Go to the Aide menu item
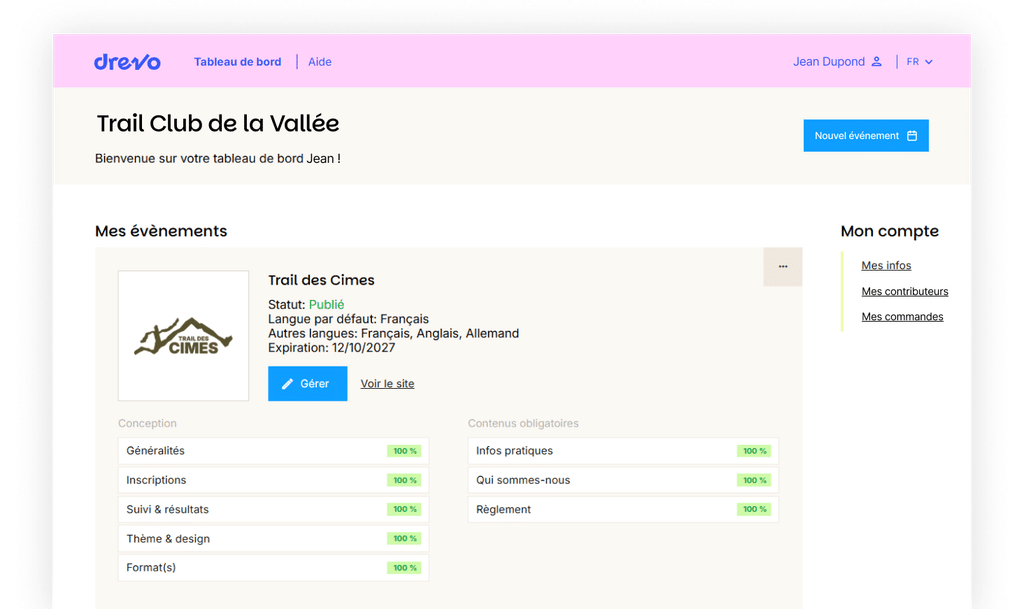 [320, 62]
